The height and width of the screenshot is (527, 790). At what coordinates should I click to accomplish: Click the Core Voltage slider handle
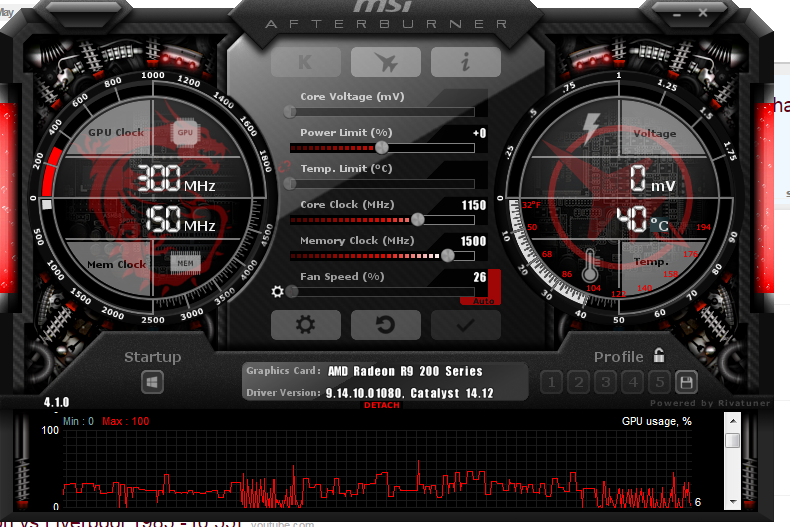[x=290, y=112]
